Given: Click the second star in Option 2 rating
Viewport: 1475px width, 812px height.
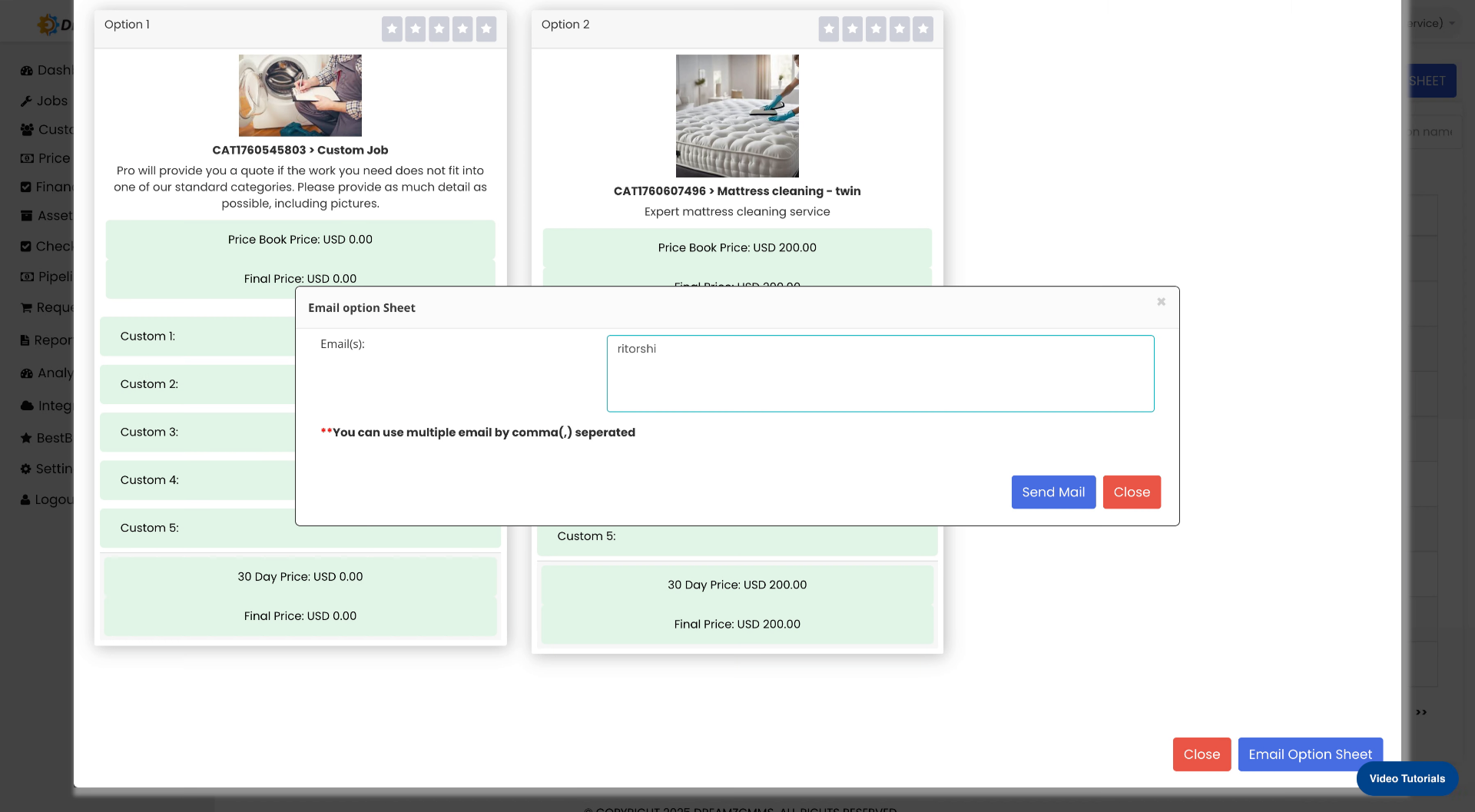Looking at the screenshot, I should pyautogui.click(x=853, y=29).
